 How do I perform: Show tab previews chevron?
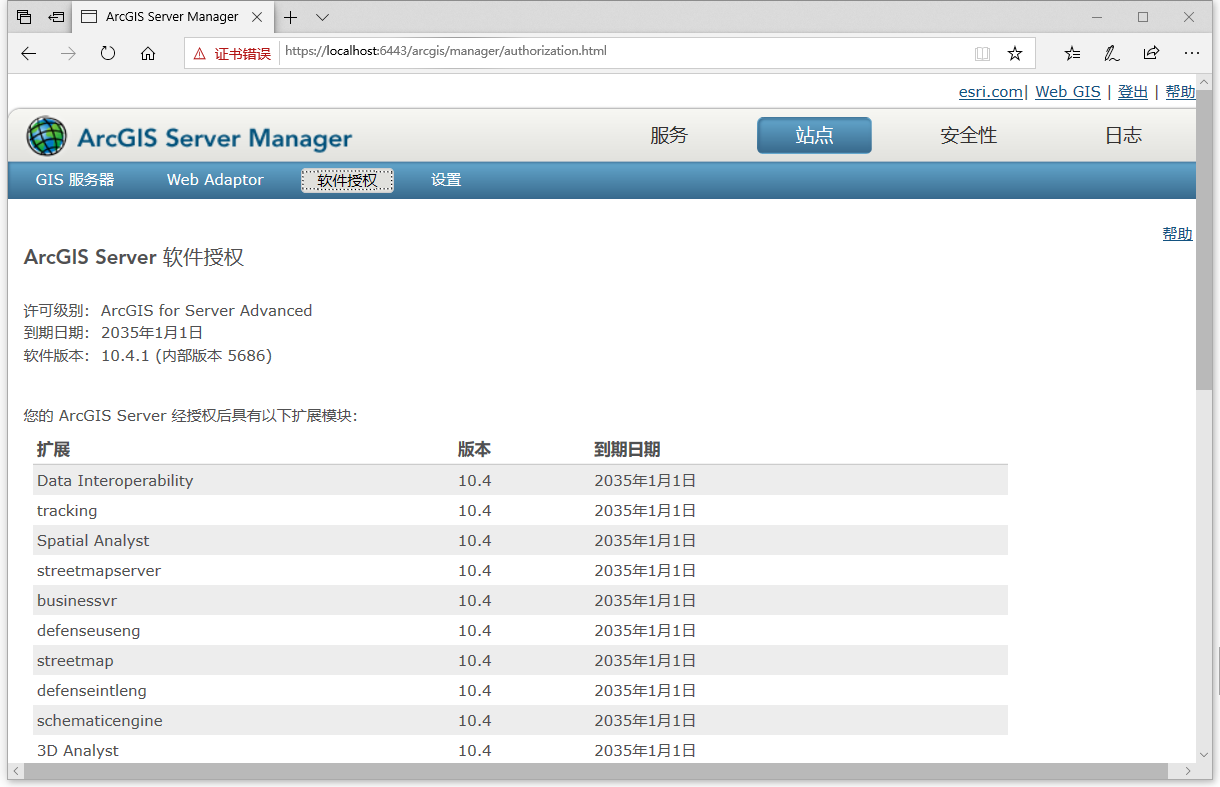coord(322,17)
